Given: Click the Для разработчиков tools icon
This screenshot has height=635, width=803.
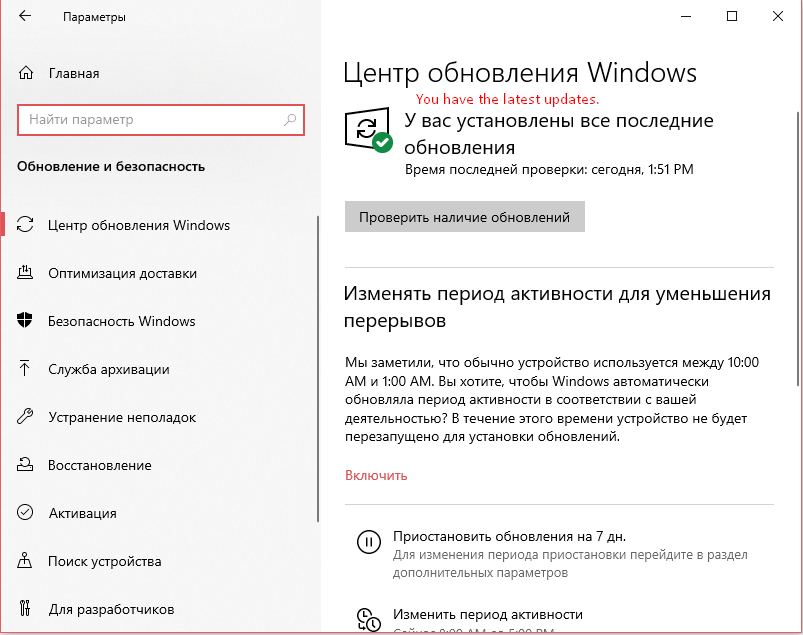Looking at the screenshot, I should pyautogui.click(x=25, y=608).
